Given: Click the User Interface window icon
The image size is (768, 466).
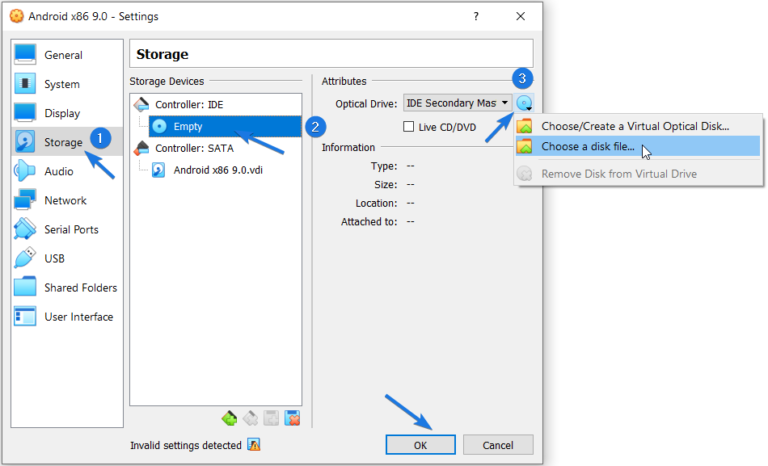Looking at the screenshot, I should [25, 316].
